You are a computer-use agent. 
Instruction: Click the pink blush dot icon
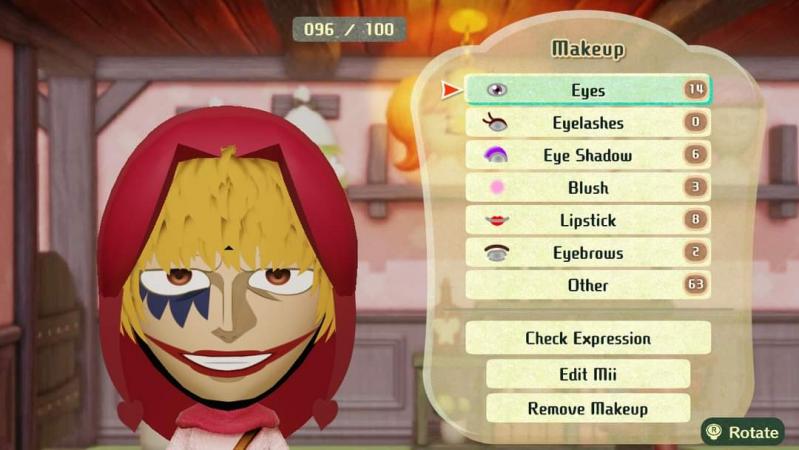coord(497,188)
